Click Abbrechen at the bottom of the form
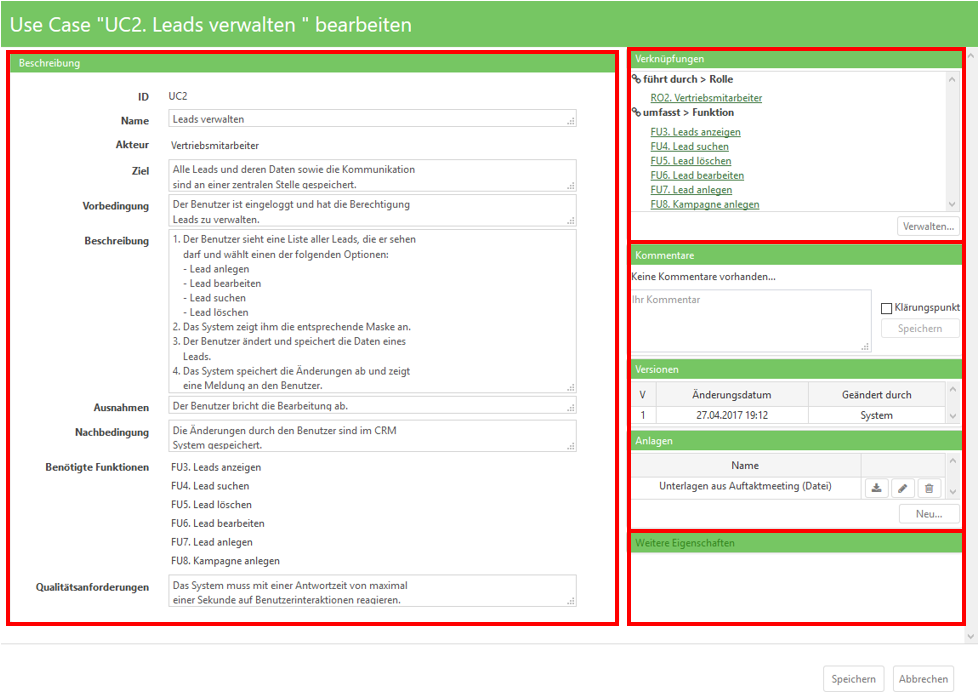979x697 pixels. pyautogui.click(x=923, y=679)
